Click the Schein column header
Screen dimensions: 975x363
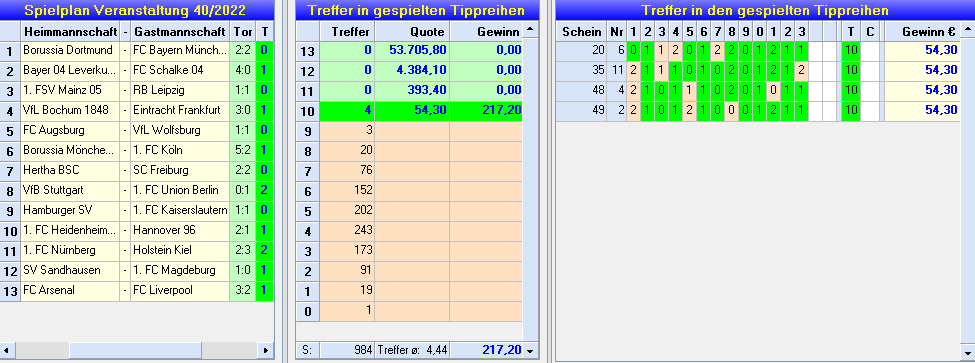(581, 31)
